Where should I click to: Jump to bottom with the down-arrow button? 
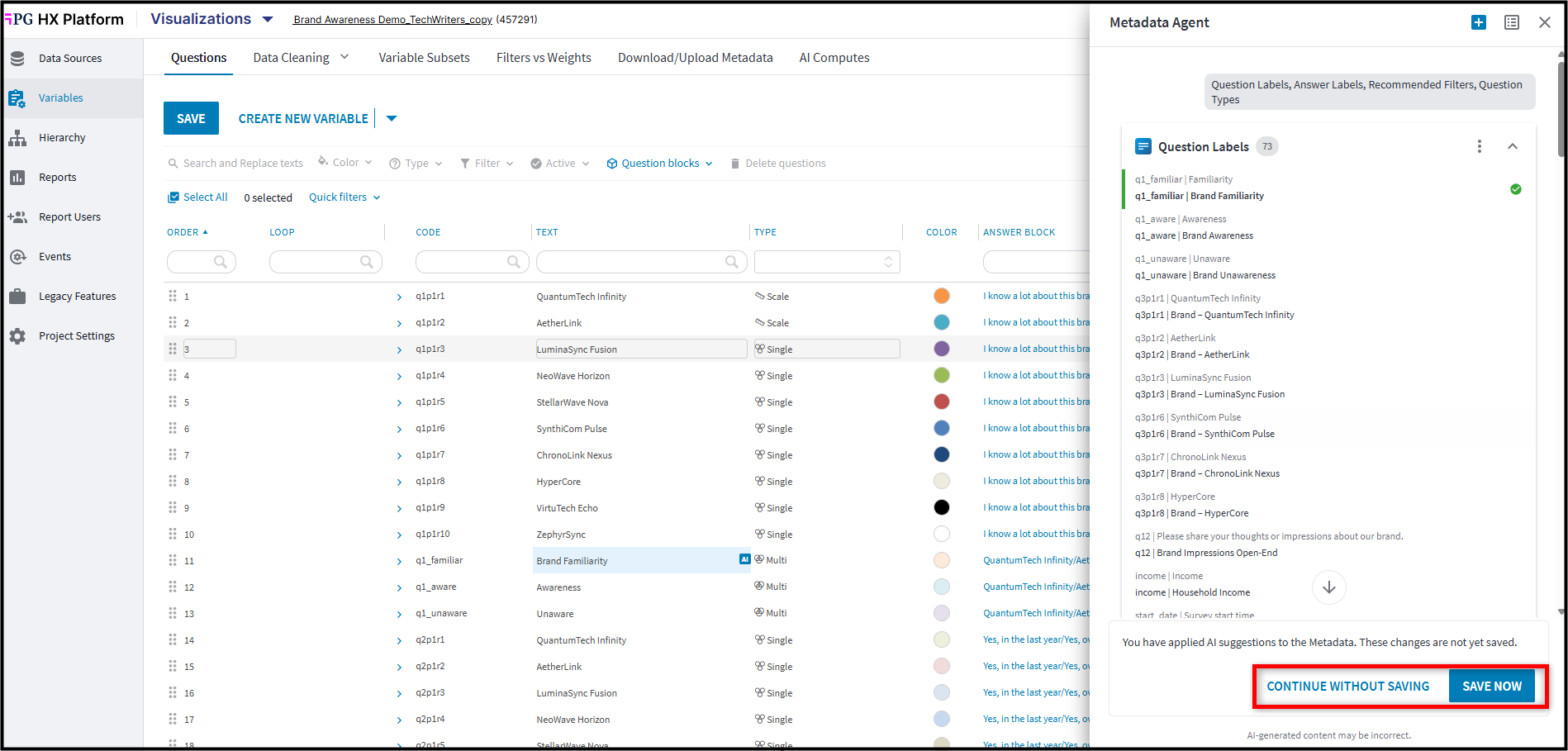click(1329, 587)
